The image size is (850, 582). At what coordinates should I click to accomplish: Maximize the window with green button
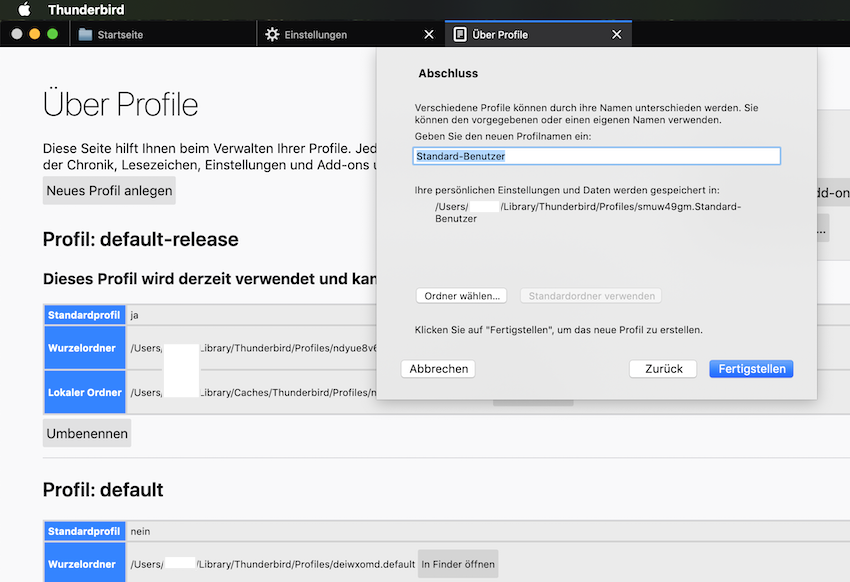(x=53, y=34)
